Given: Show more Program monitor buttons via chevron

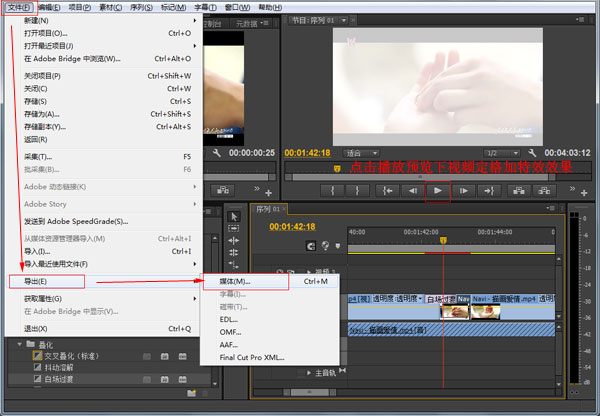Looking at the screenshot, I should click(x=572, y=188).
